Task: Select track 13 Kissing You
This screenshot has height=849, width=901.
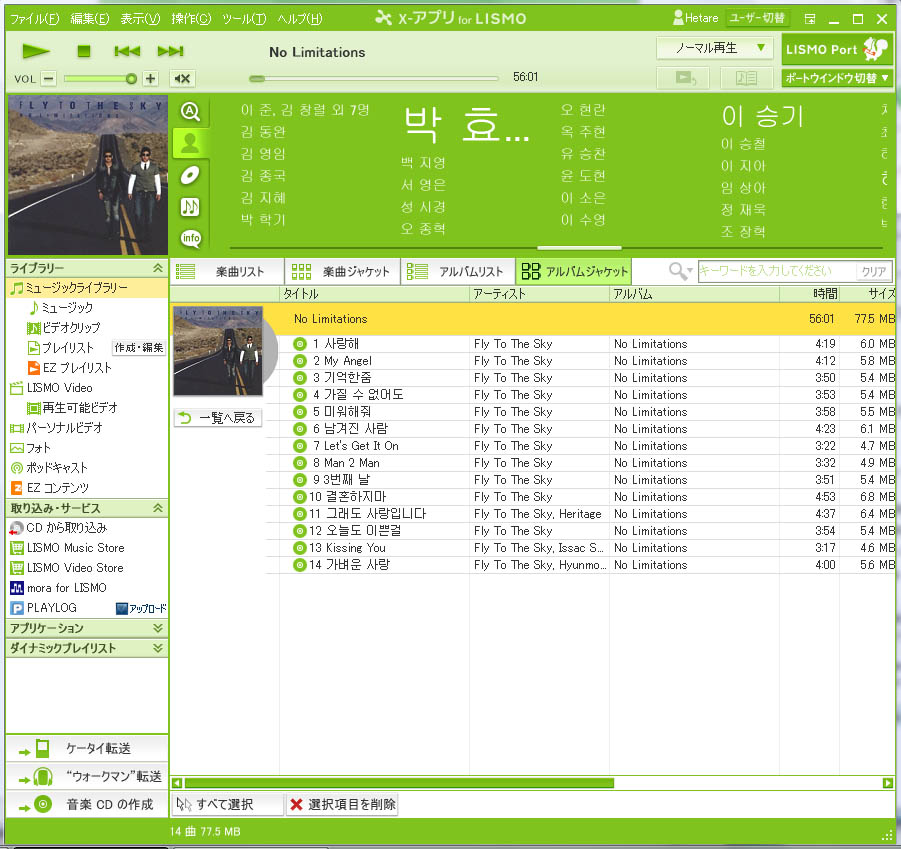Action: (580, 548)
